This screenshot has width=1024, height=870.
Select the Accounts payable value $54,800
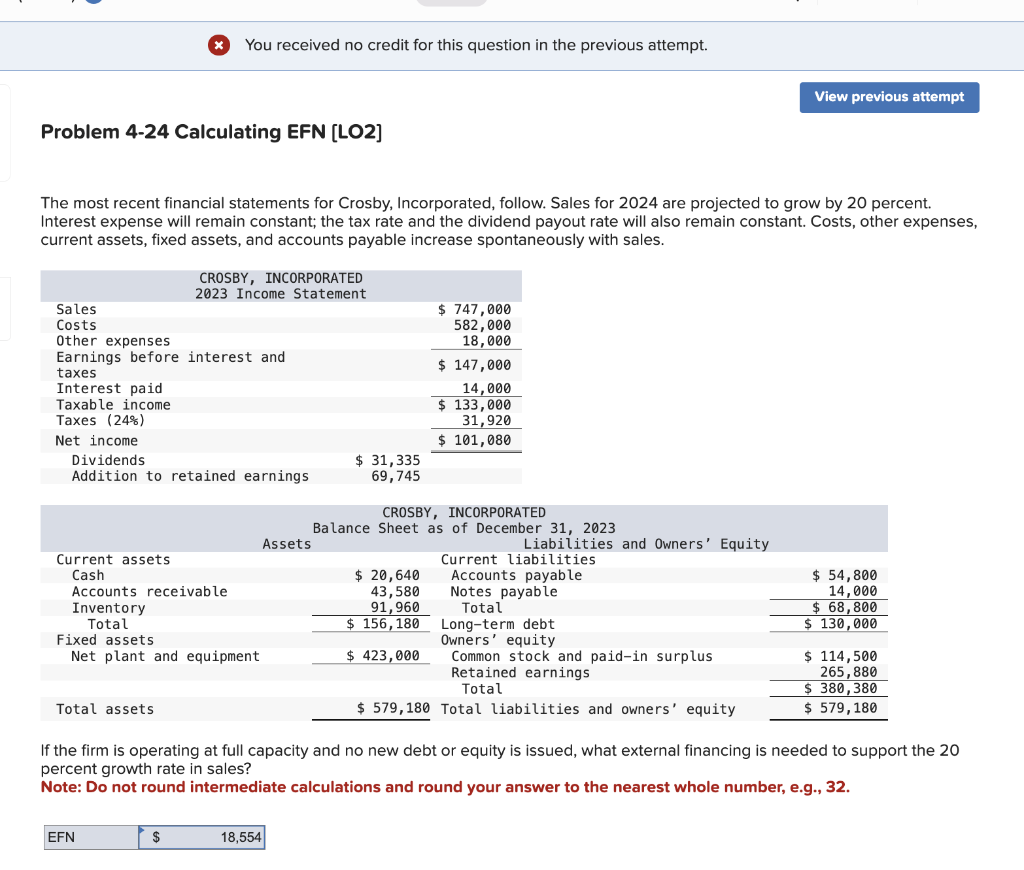coord(844,575)
